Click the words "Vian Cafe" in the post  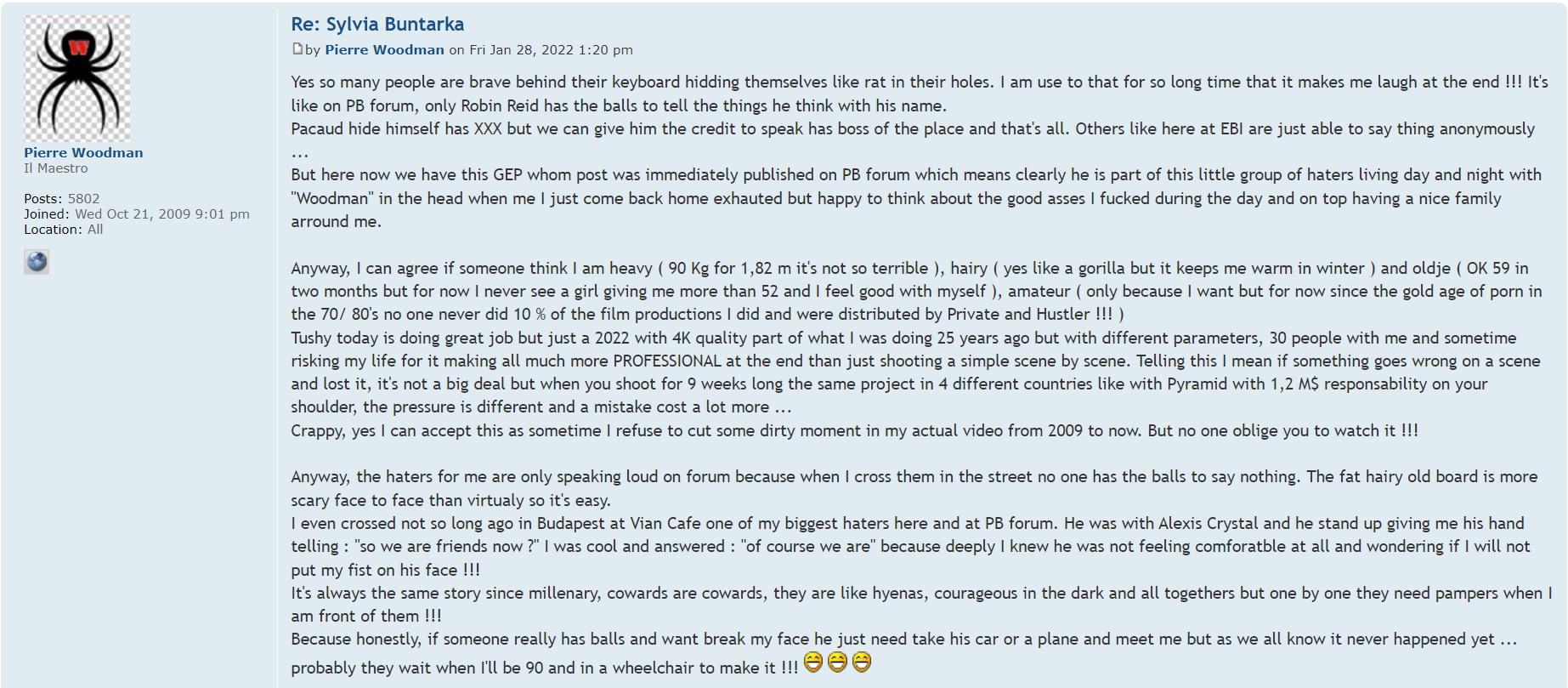665,523
